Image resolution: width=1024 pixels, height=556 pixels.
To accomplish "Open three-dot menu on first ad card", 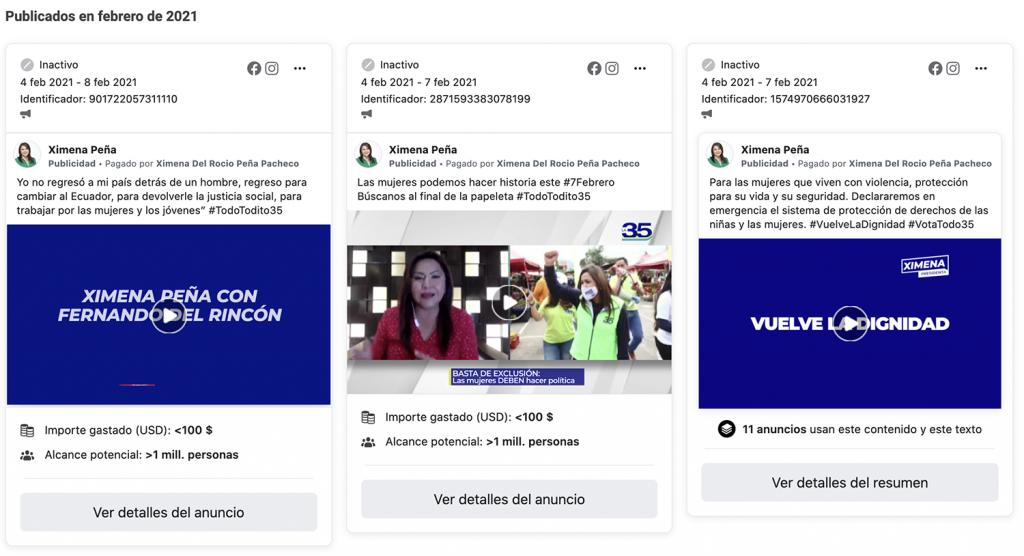I will click(x=300, y=69).
